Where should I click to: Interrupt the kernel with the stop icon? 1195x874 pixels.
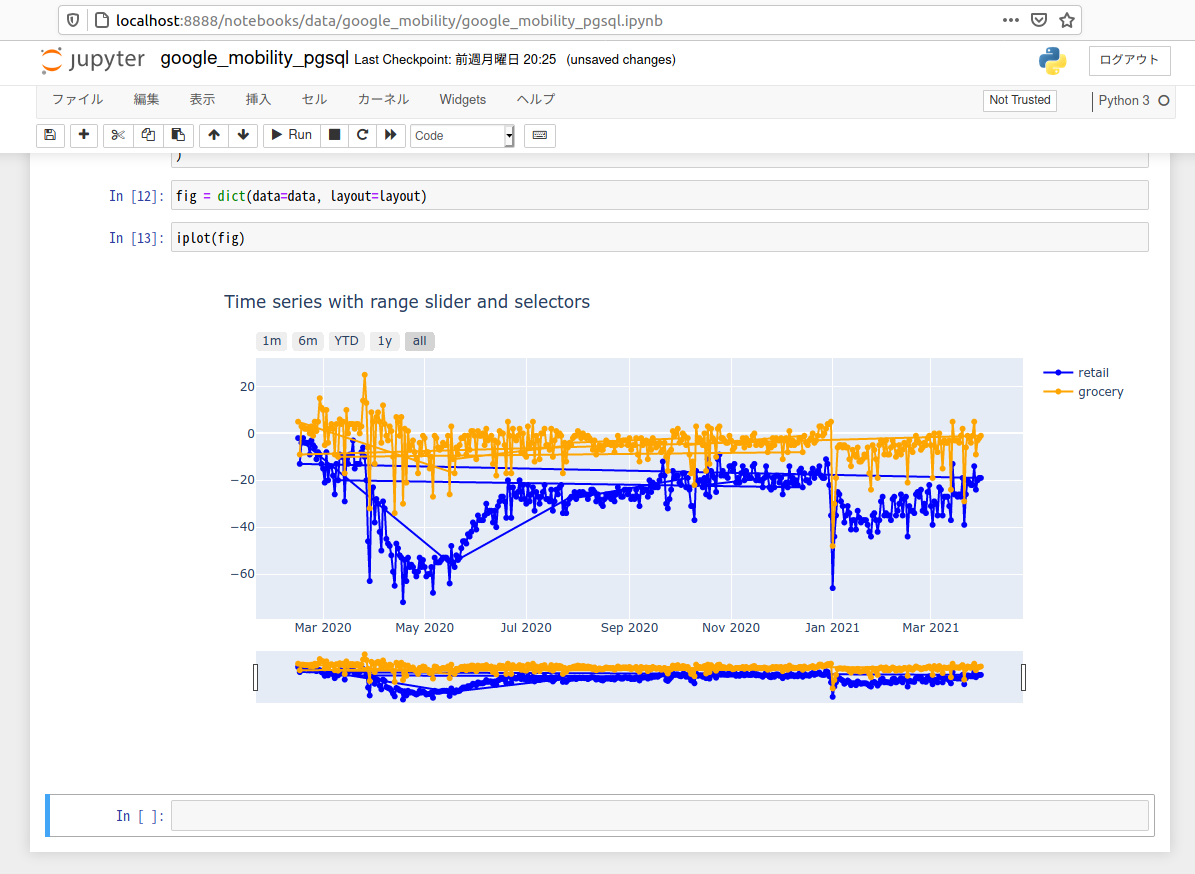click(x=334, y=135)
